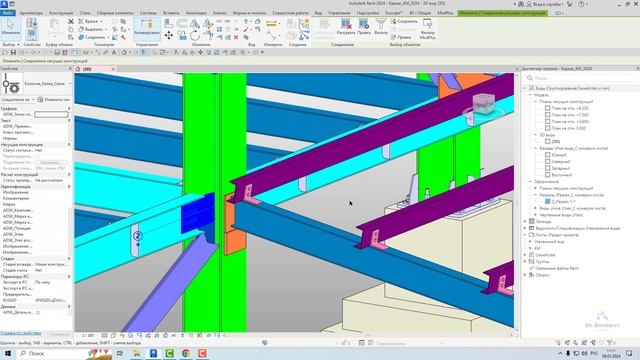
Task: Open the Аннотации ribbon tab
Action: (x=196, y=13)
